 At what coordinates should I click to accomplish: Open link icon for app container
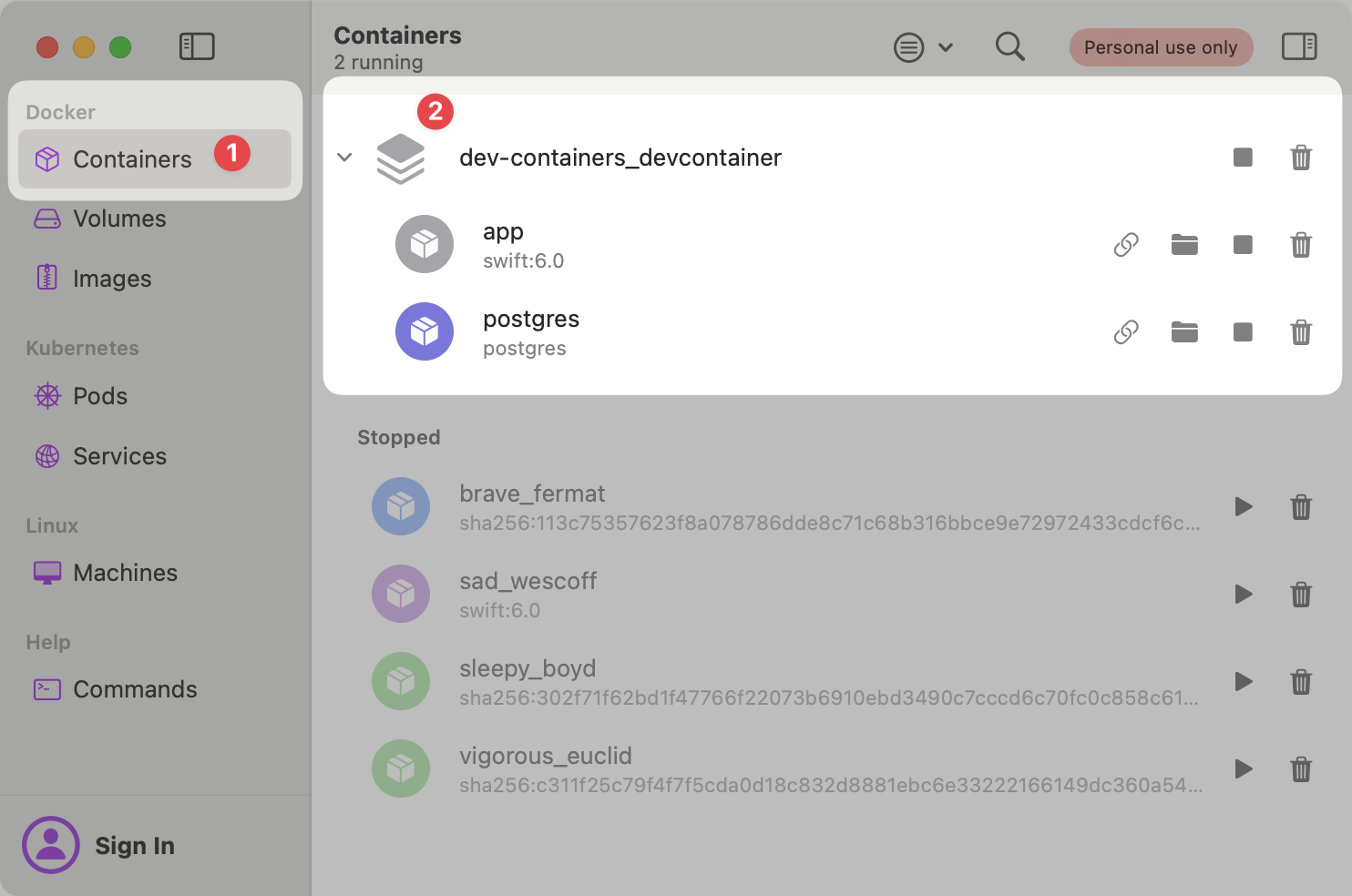click(1126, 245)
